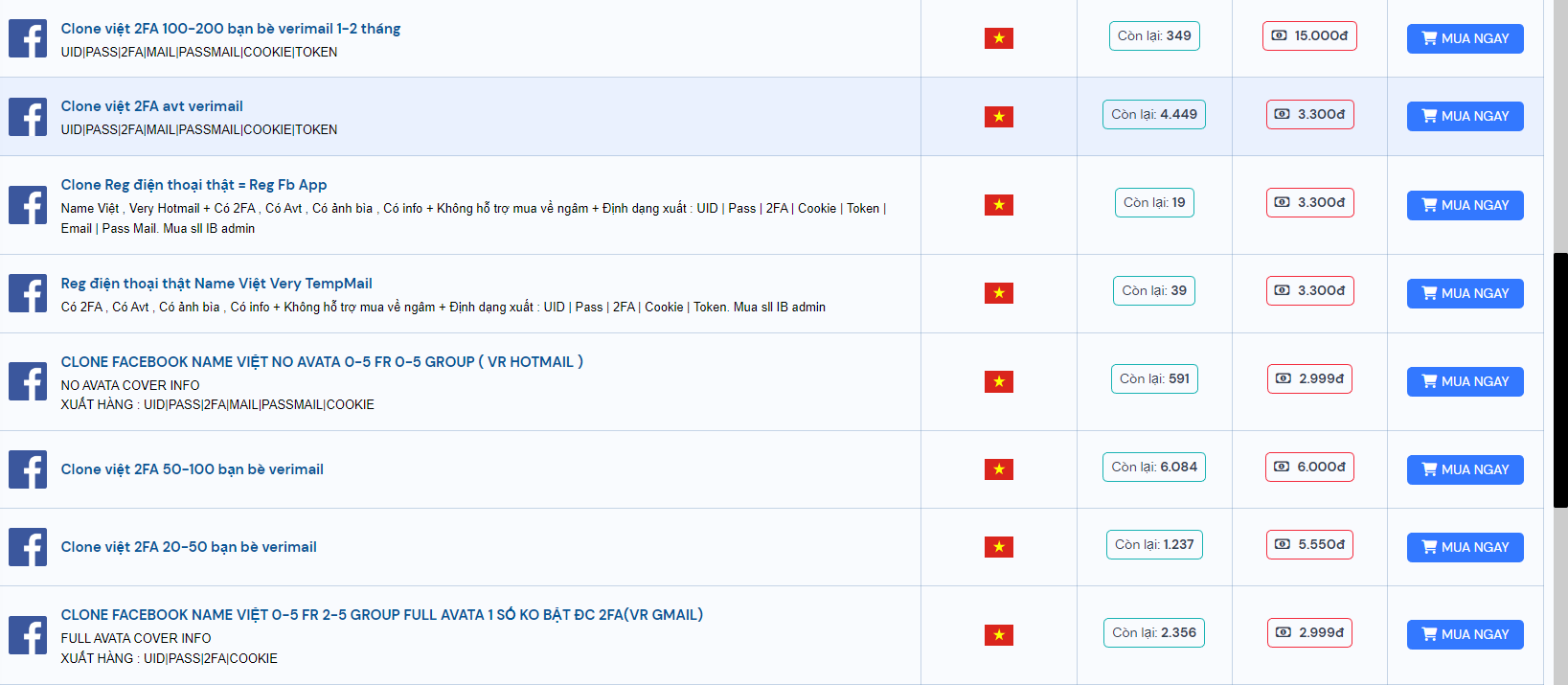Click MUA NGAY for 'Clone việt 2FA avt verimail'

point(1465,116)
